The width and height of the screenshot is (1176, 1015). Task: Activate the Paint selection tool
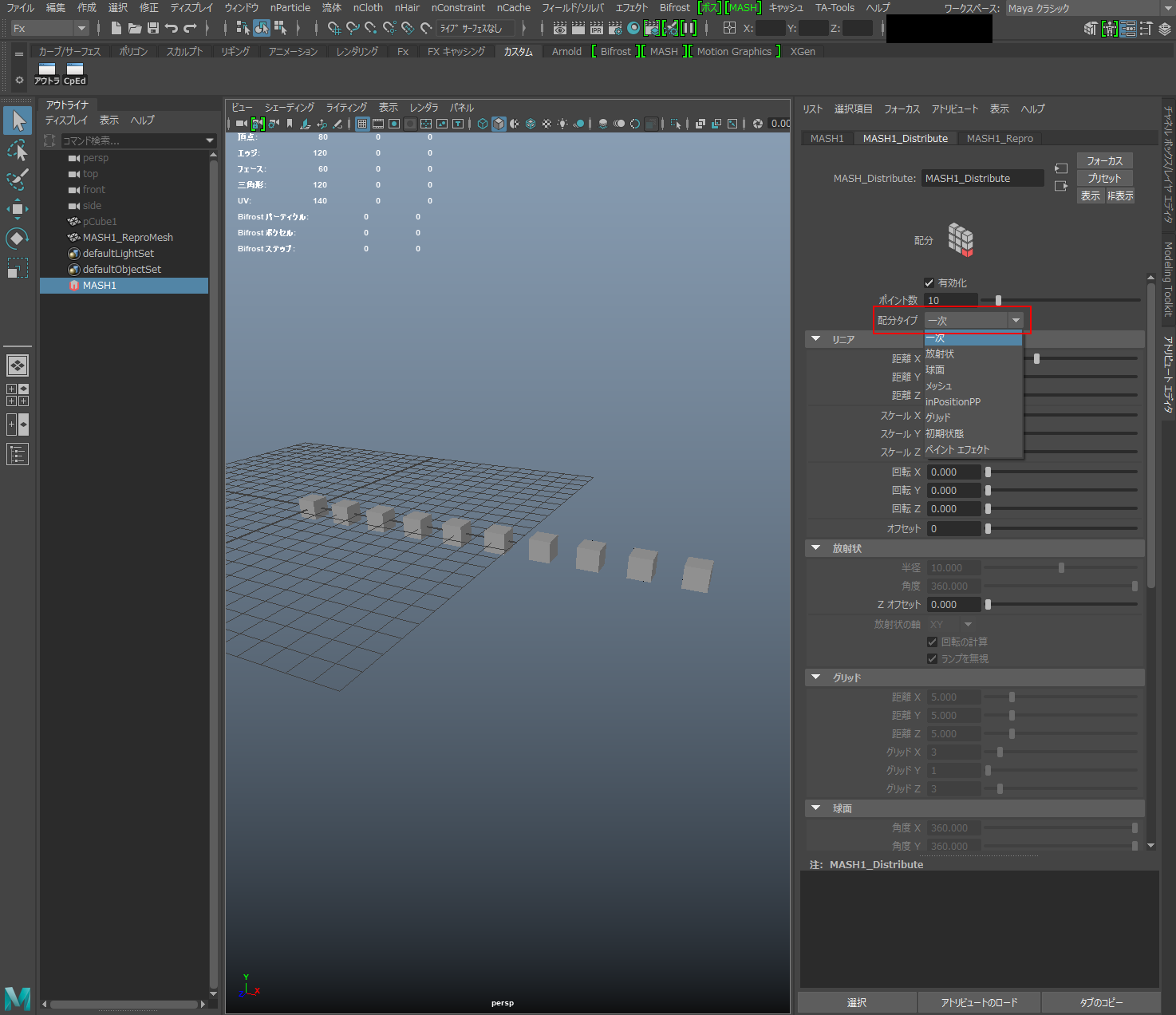(18, 180)
